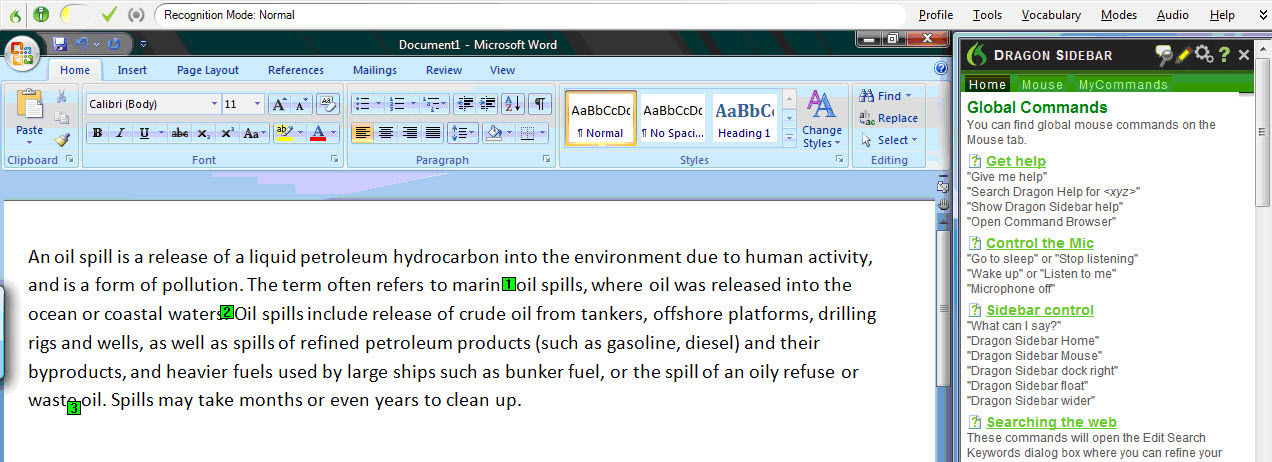Toggle Italic formatting in the Font group

pos(121,133)
